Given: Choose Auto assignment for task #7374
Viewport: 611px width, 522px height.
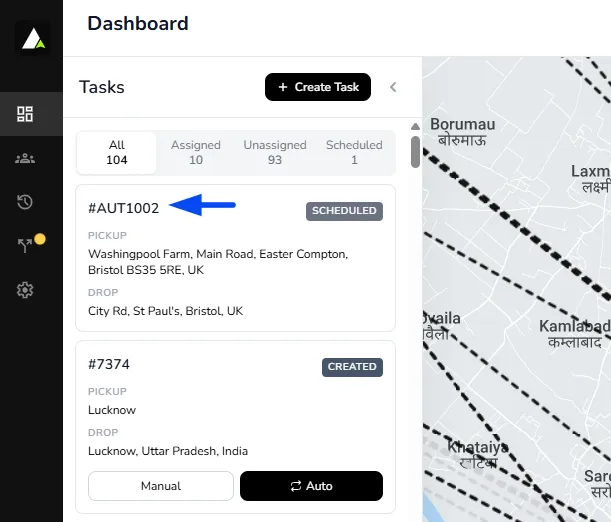Looking at the screenshot, I should coord(311,486).
